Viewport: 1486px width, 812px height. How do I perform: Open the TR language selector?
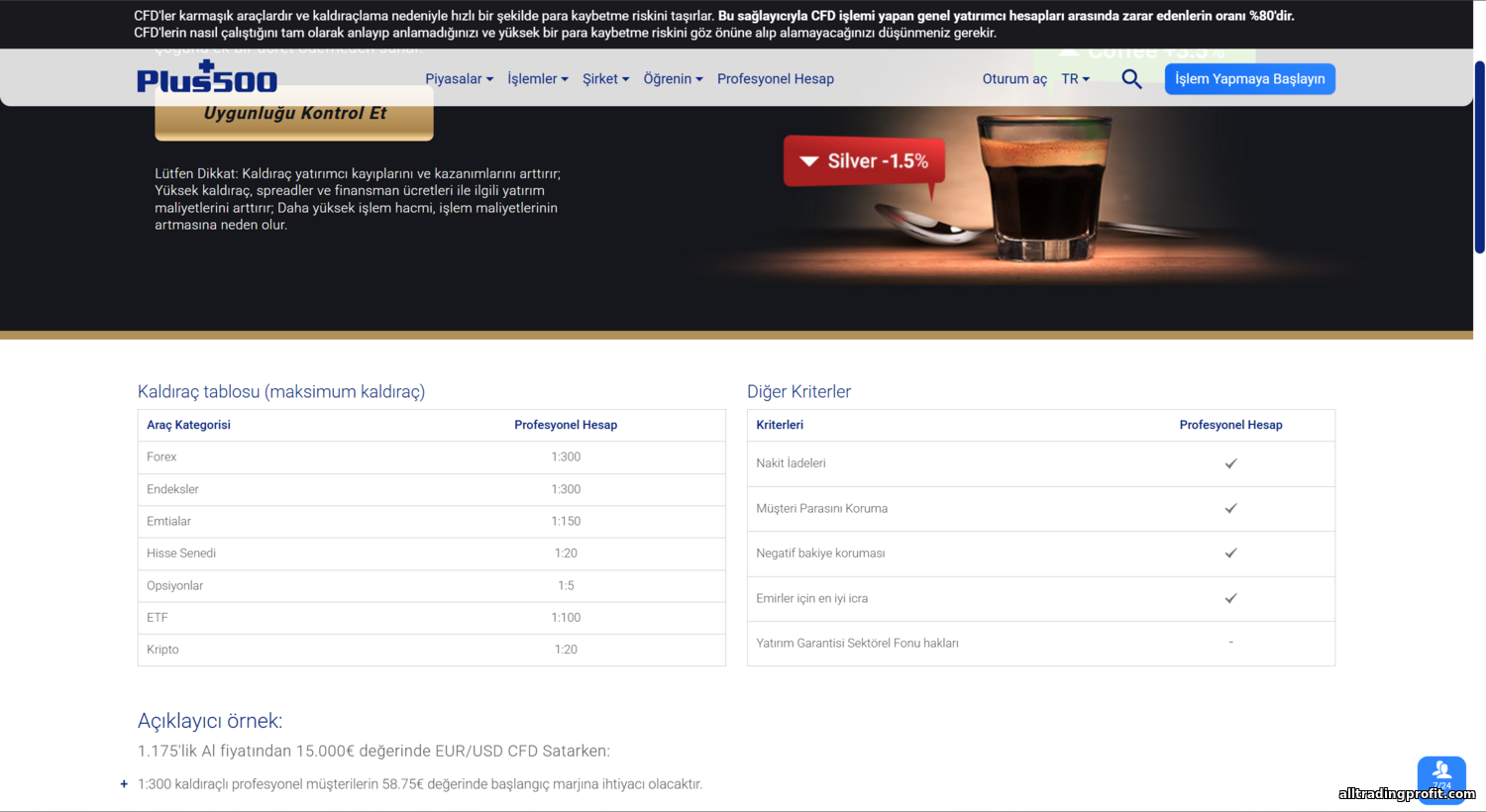click(1075, 79)
